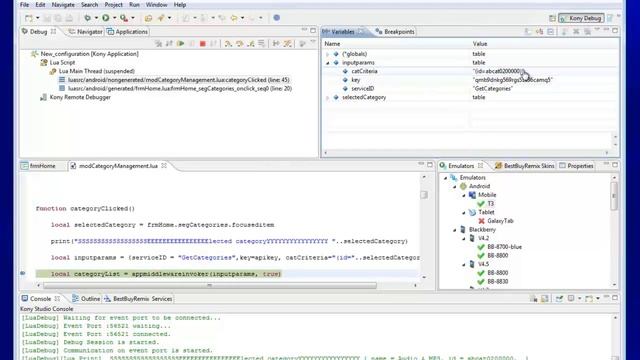Select the categoryClicked (line: 45) stack frame
The width and height of the screenshot is (640, 360).
click(x=174, y=80)
